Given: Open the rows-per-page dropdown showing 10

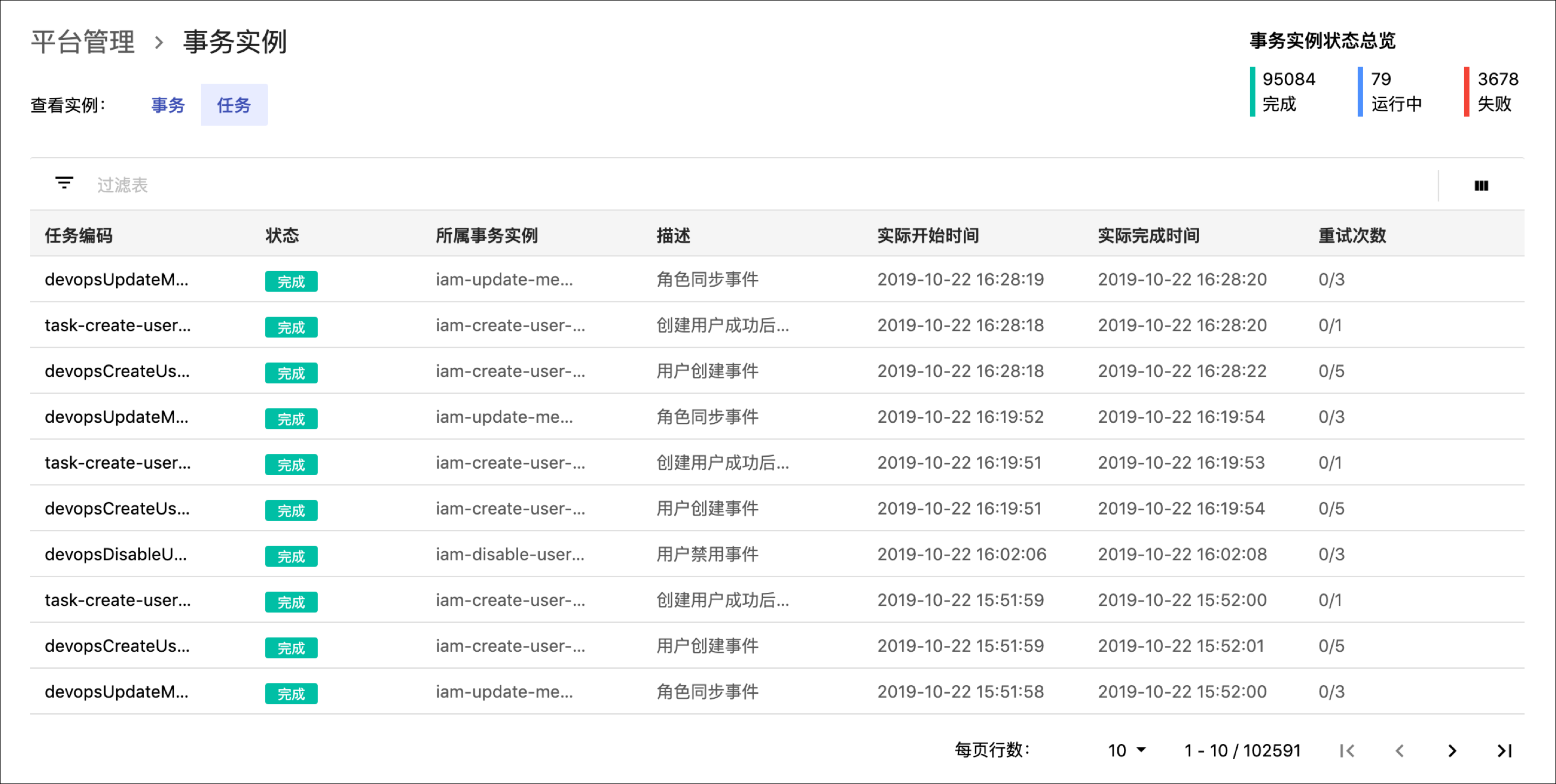Looking at the screenshot, I should [x=1126, y=750].
